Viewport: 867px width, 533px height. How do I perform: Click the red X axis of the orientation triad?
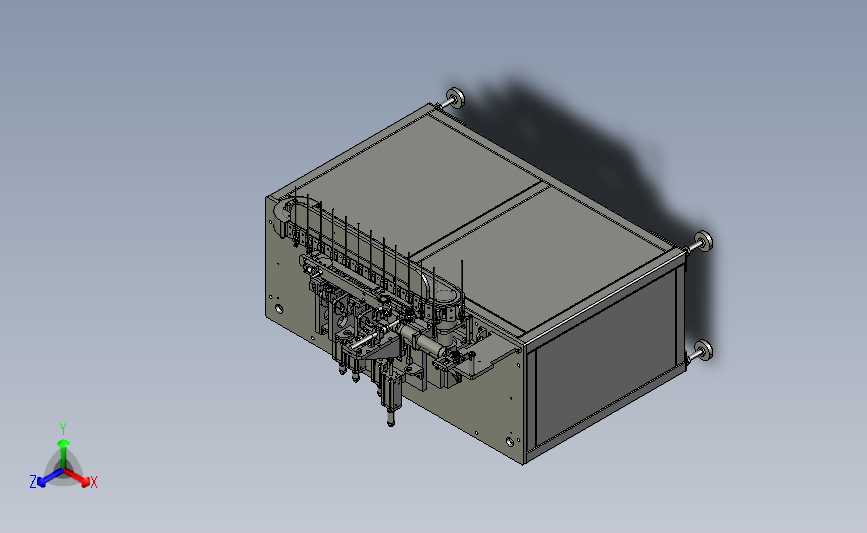[x=77, y=478]
